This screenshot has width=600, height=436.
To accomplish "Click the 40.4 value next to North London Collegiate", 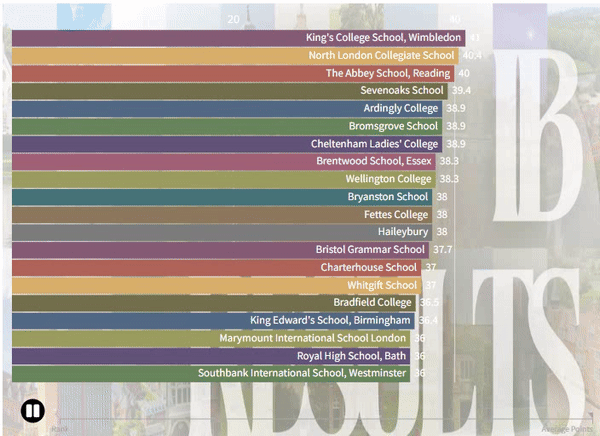I will (x=472, y=56).
